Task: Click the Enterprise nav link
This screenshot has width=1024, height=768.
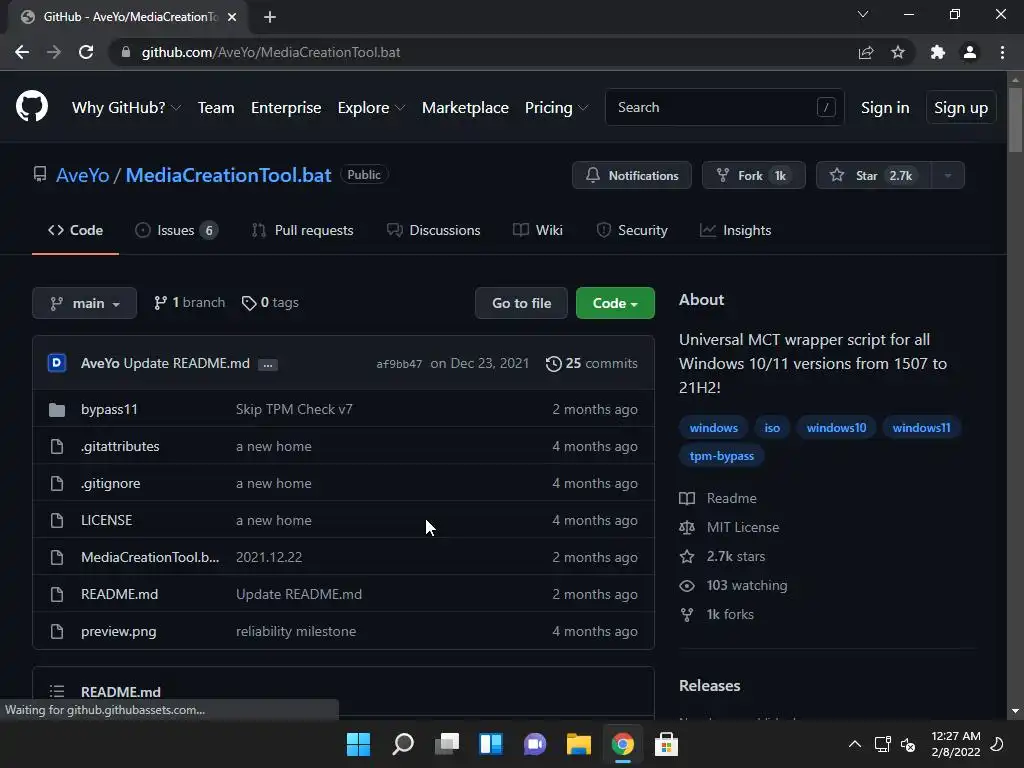Action: pos(286,108)
